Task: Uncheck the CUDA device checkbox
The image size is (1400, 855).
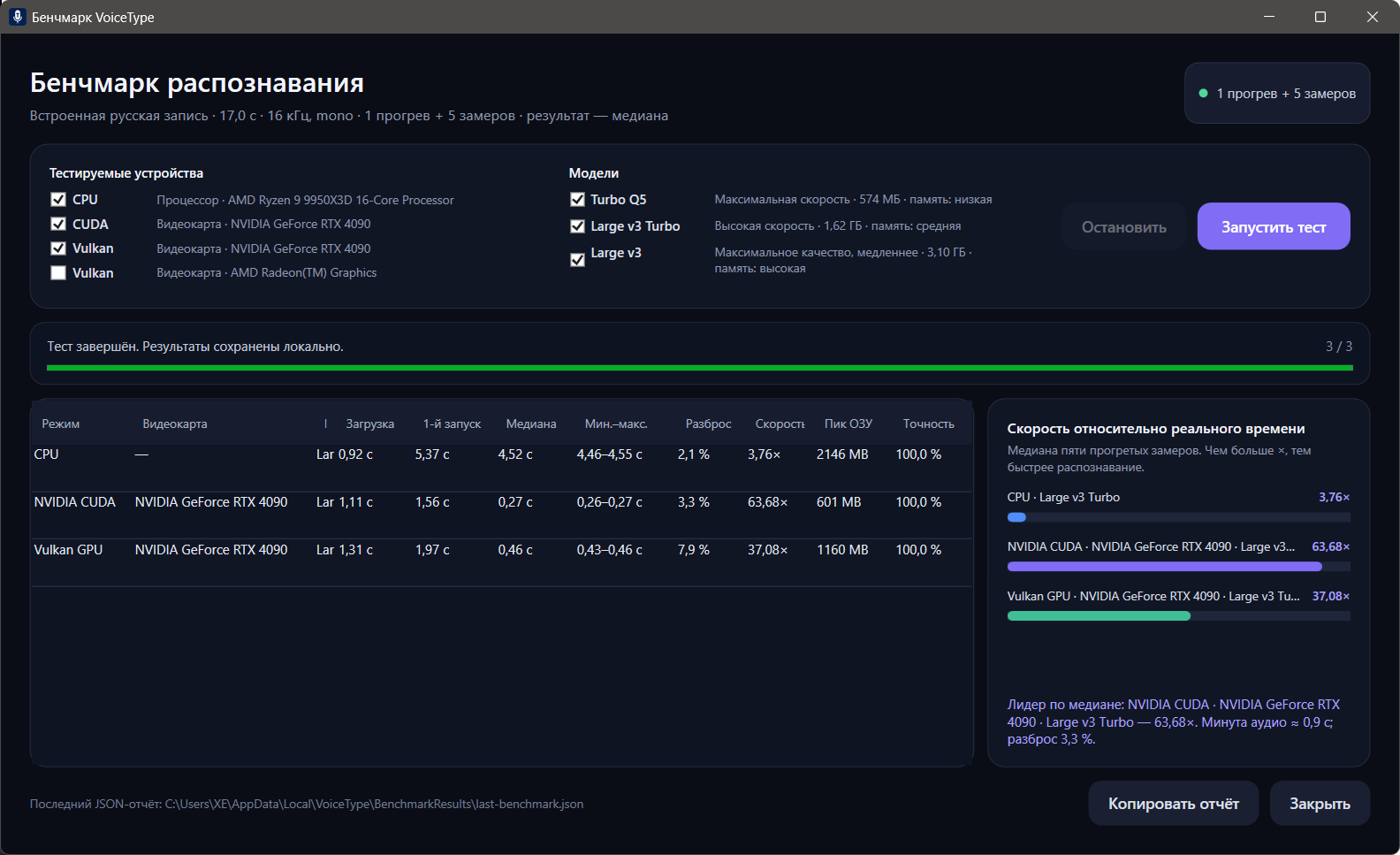Action: pos(58,225)
